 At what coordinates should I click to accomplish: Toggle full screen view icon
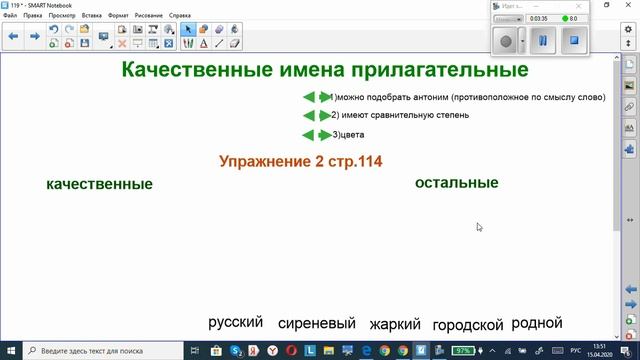pos(169,43)
